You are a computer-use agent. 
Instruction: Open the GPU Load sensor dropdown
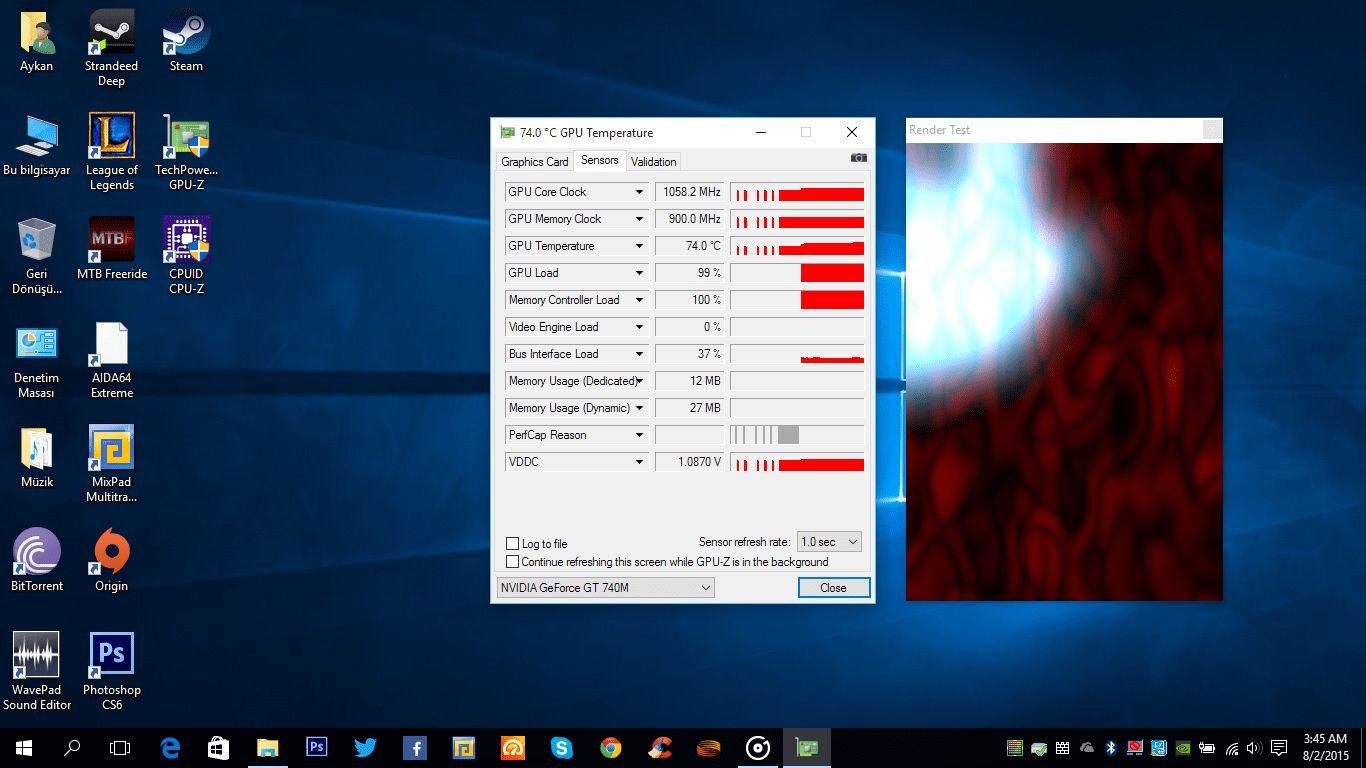(640, 273)
